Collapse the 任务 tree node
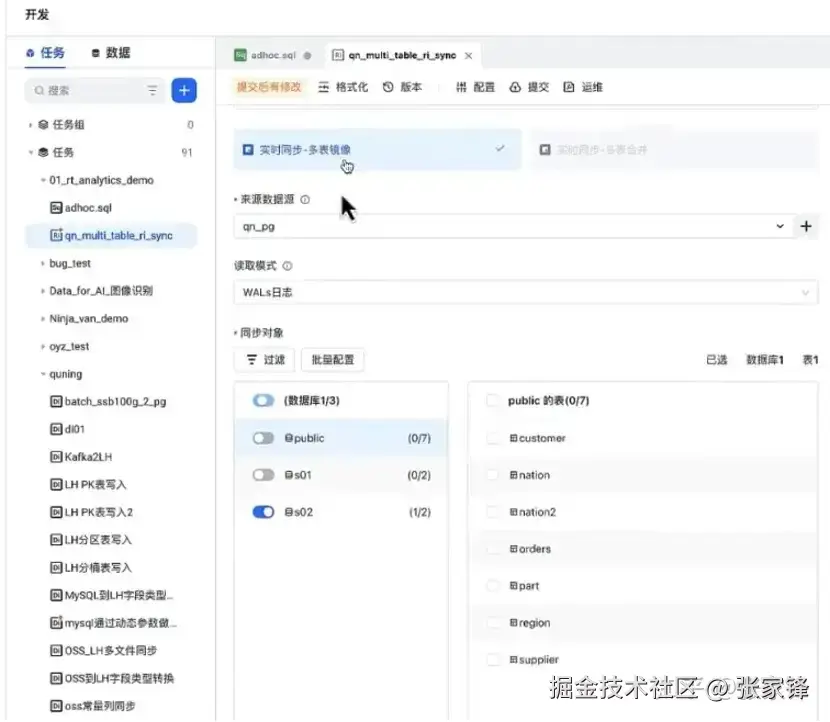The height and width of the screenshot is (722, 830). pos(30,152)
